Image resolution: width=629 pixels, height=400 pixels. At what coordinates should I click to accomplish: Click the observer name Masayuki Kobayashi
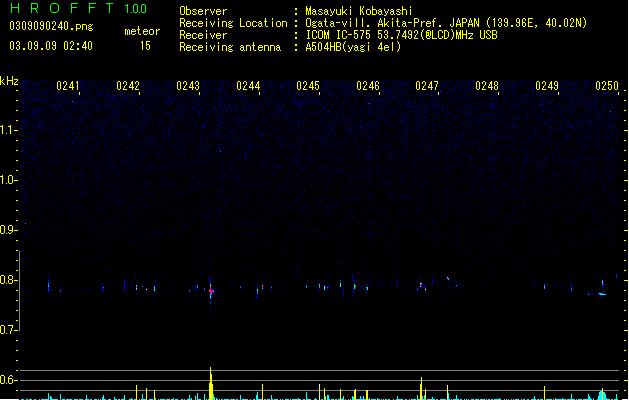[359, 11]
